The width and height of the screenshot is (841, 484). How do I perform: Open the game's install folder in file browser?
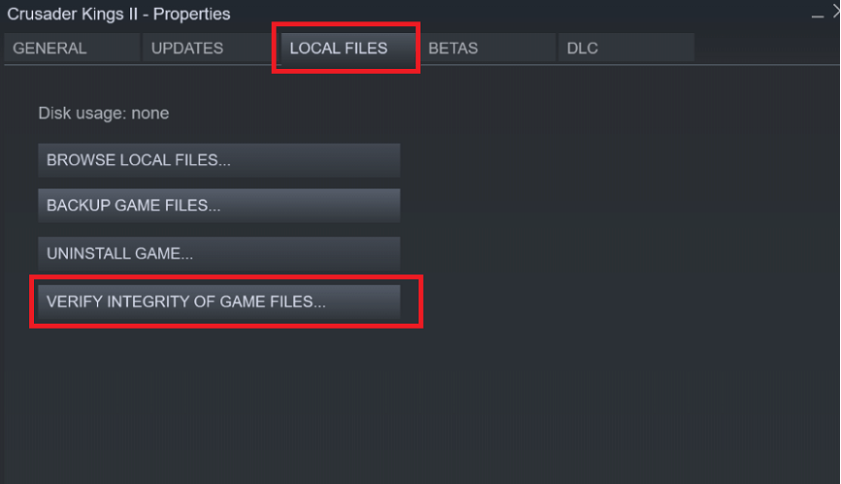[219, 160]
